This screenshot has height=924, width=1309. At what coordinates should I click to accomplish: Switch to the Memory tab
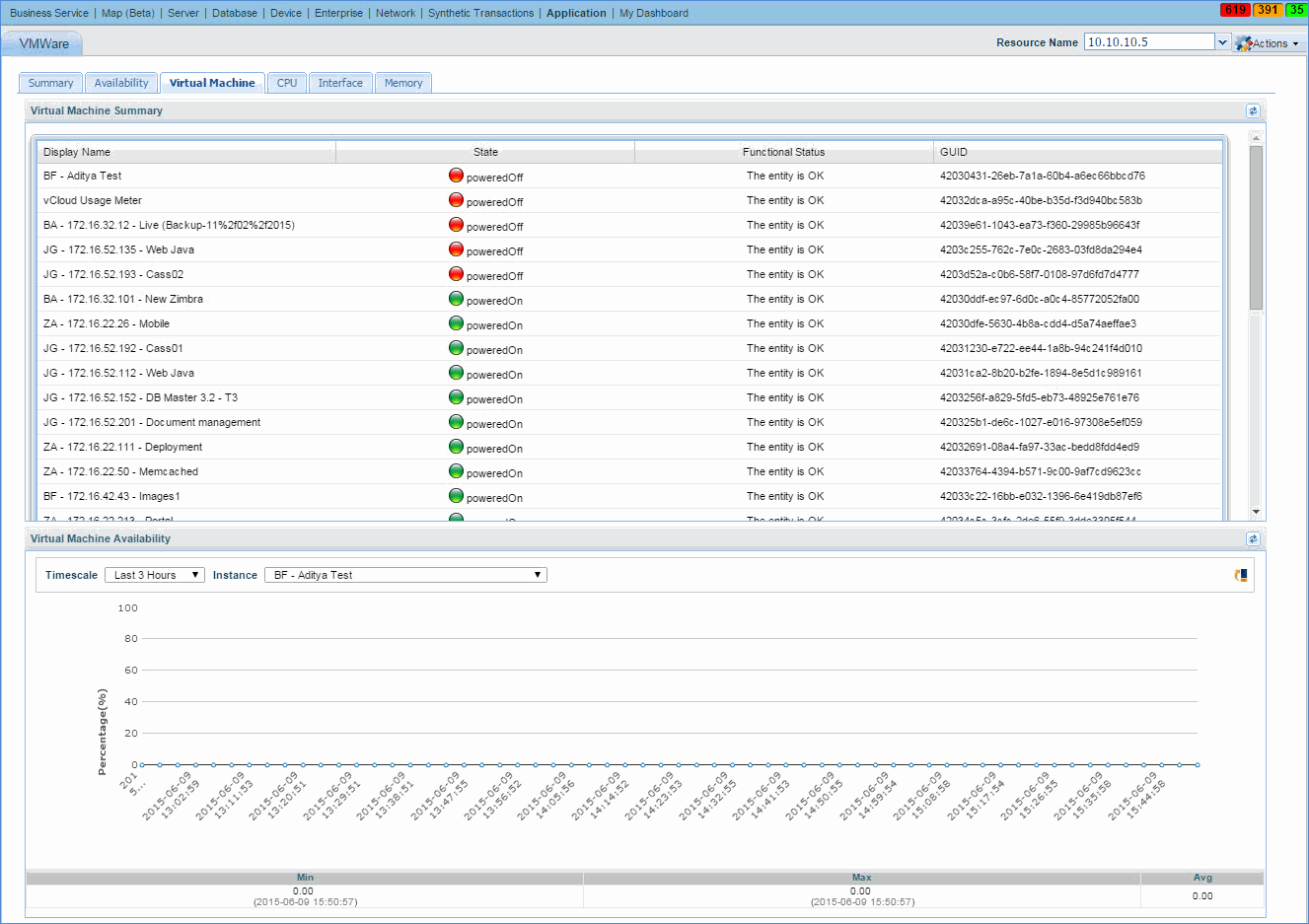403,84
